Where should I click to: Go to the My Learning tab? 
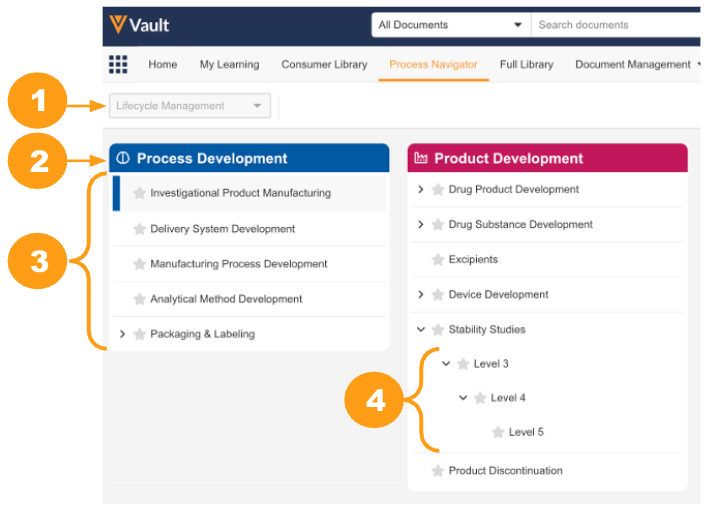229,65
